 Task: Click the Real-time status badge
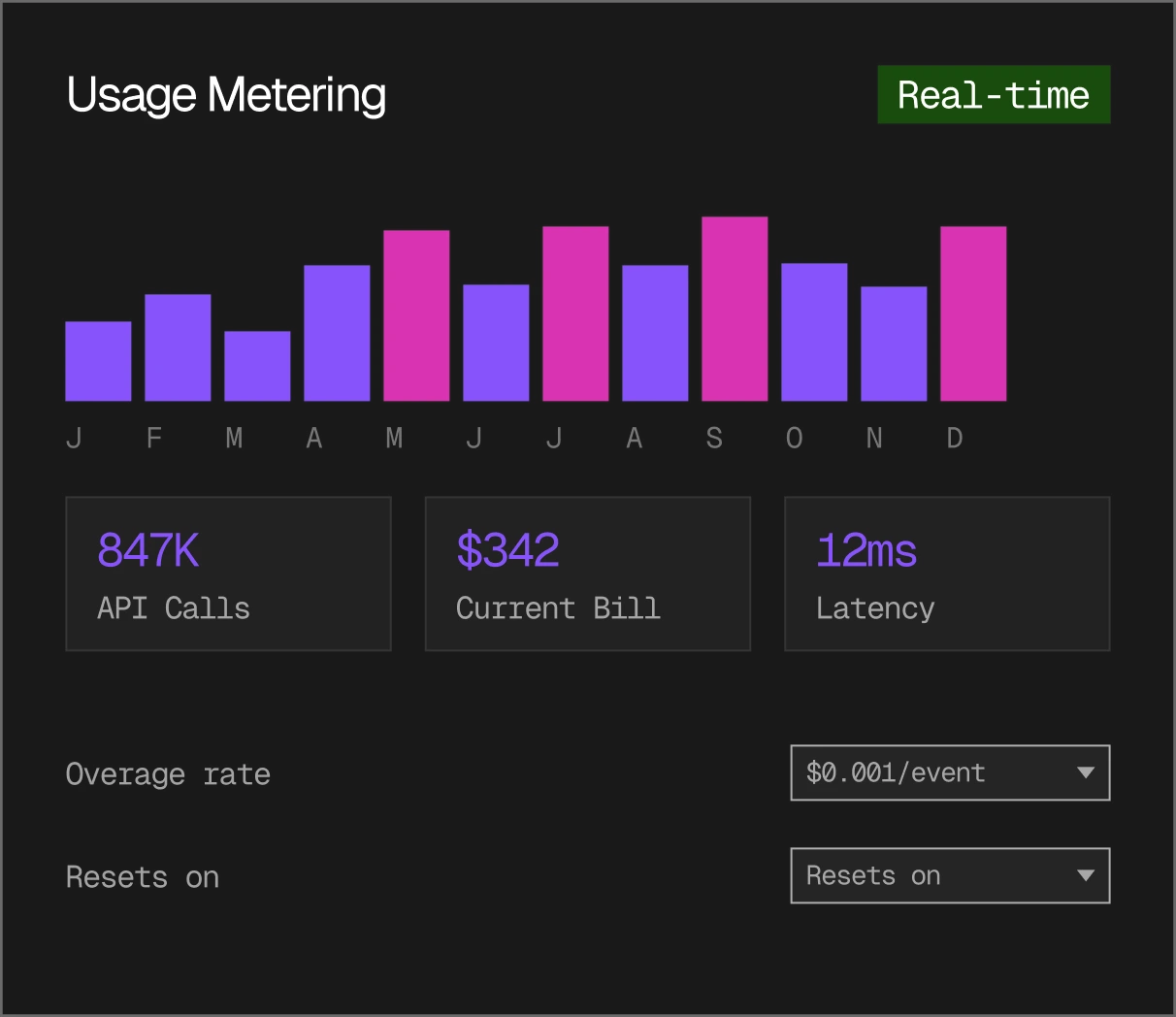tap(994, 95)
